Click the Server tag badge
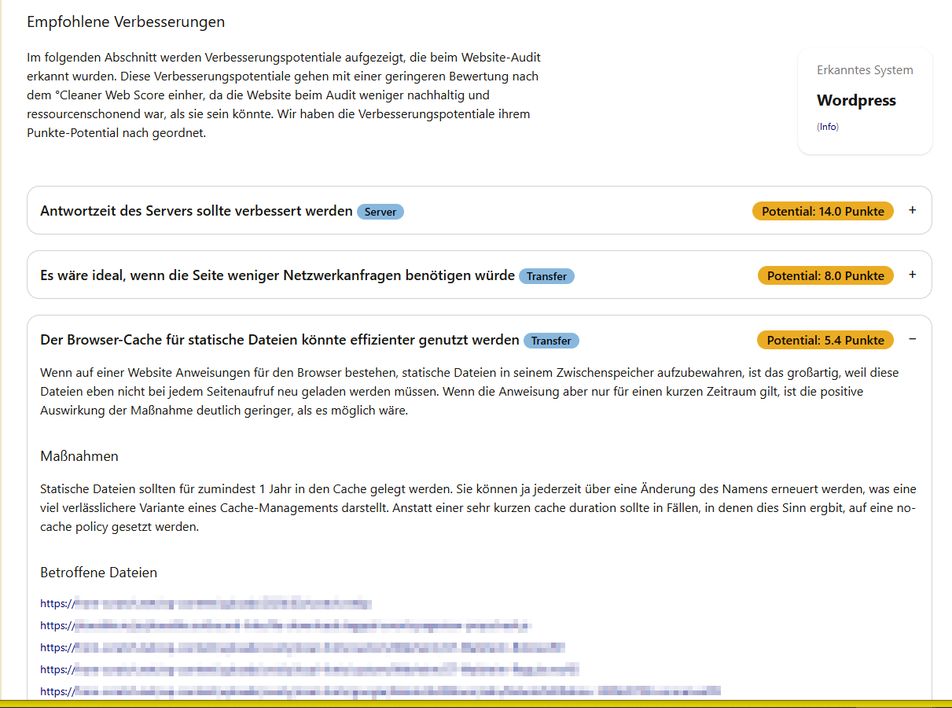 click(380, 211)
